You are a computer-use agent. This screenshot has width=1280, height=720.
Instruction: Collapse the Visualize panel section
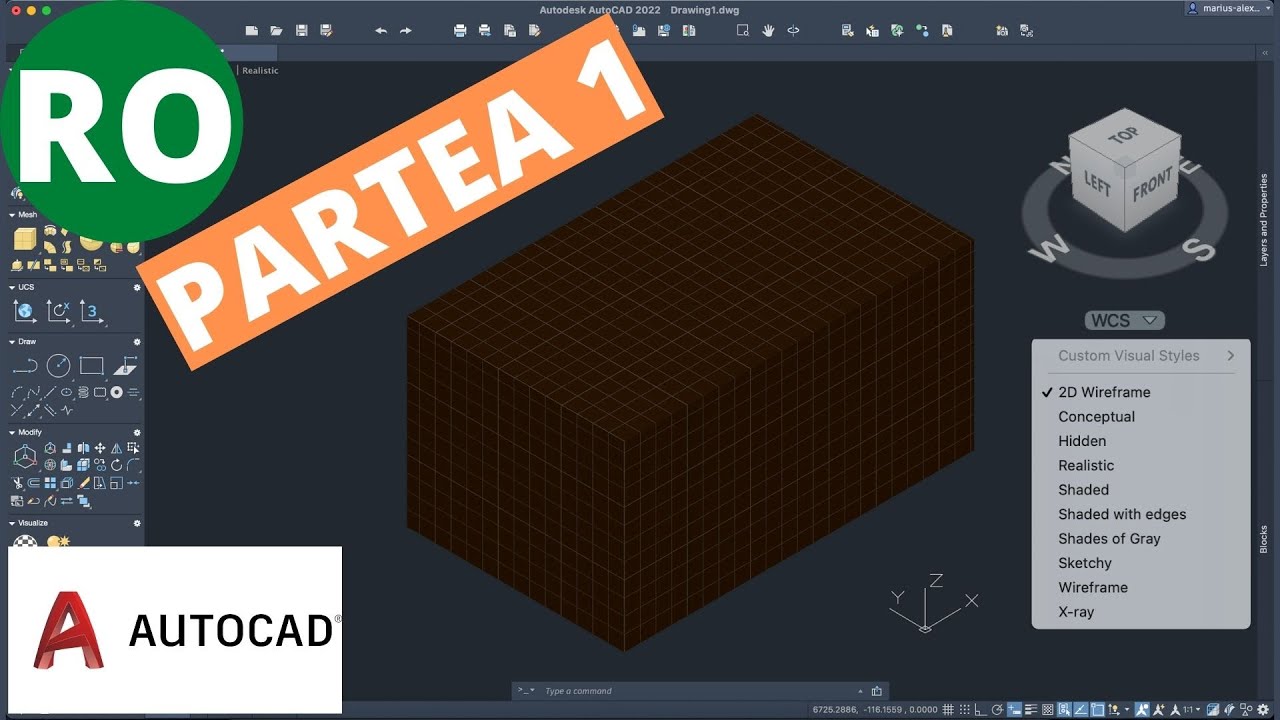tap(12, 523)
